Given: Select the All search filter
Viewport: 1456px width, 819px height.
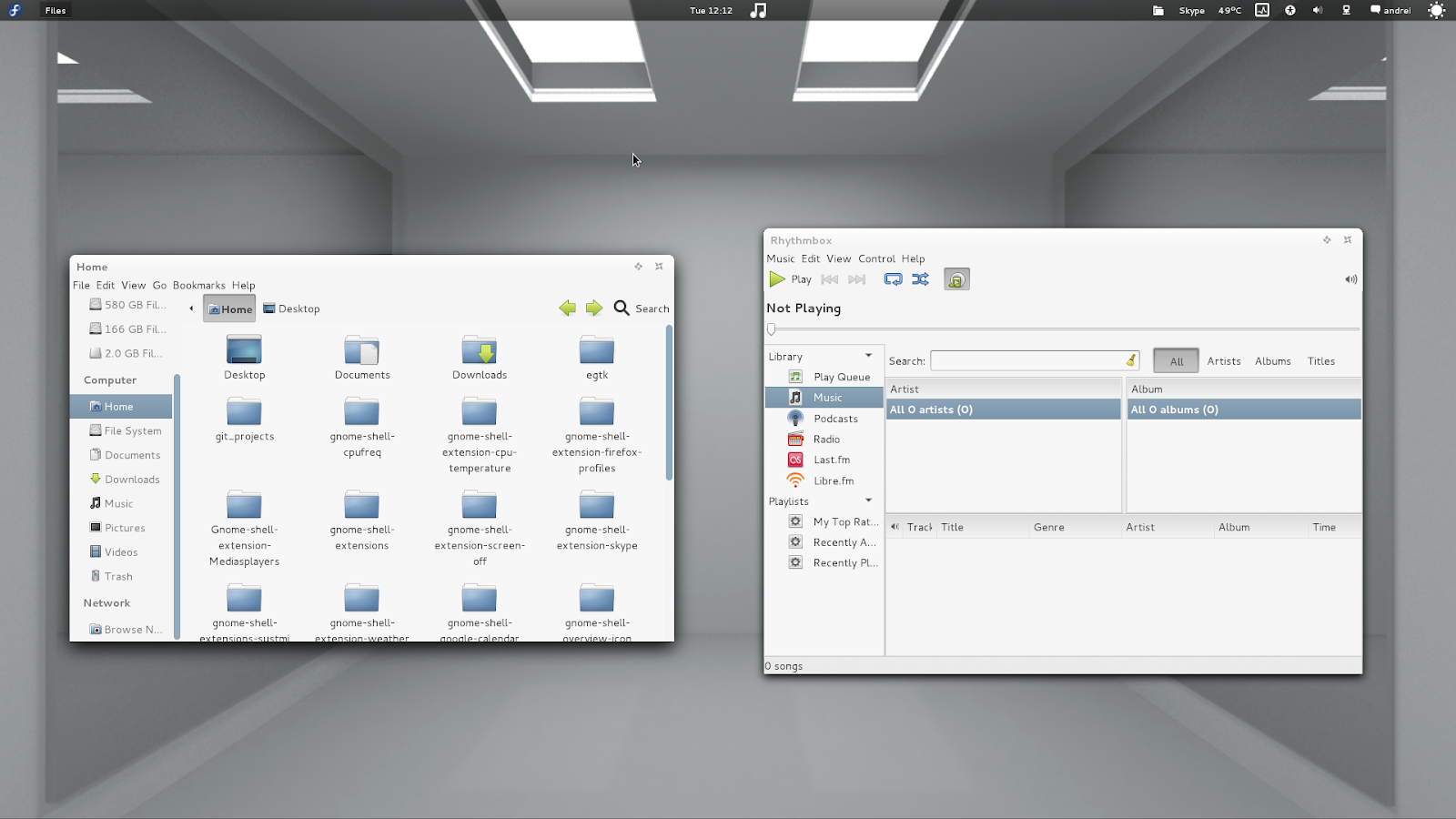Looking at the screenshot, I should [1176, 361].
